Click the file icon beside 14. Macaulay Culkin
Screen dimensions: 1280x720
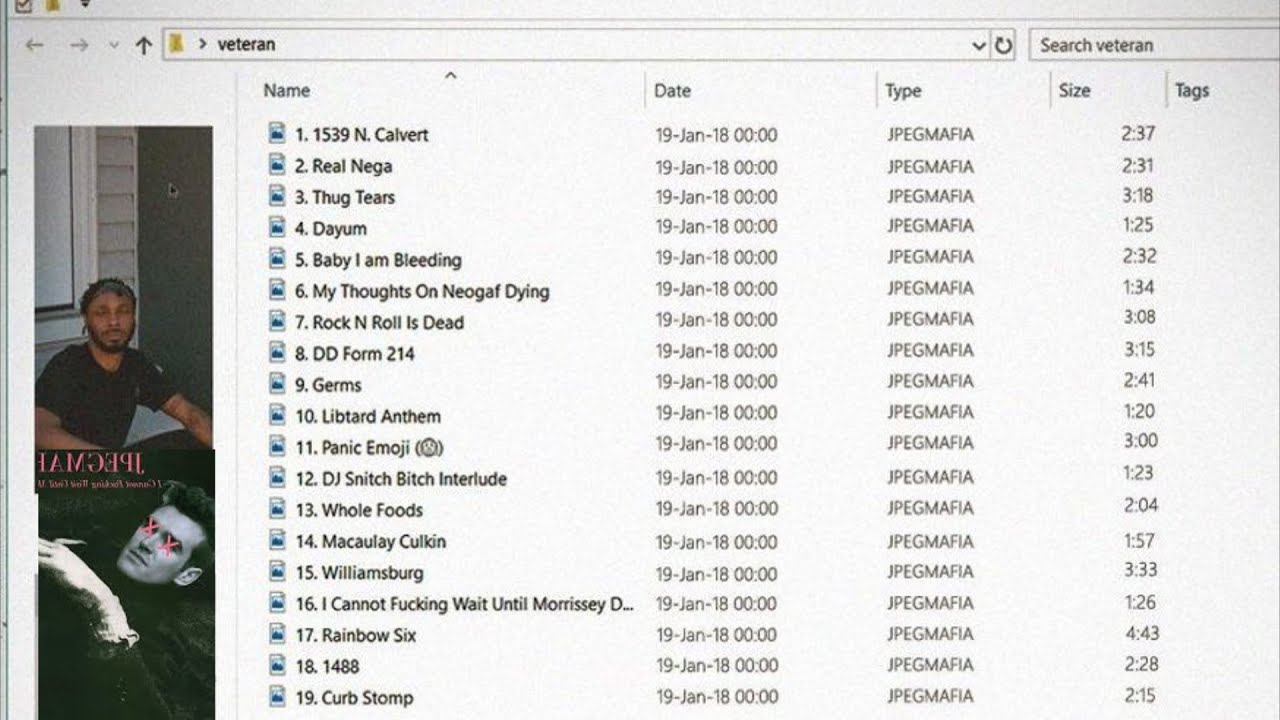(277, 540)
